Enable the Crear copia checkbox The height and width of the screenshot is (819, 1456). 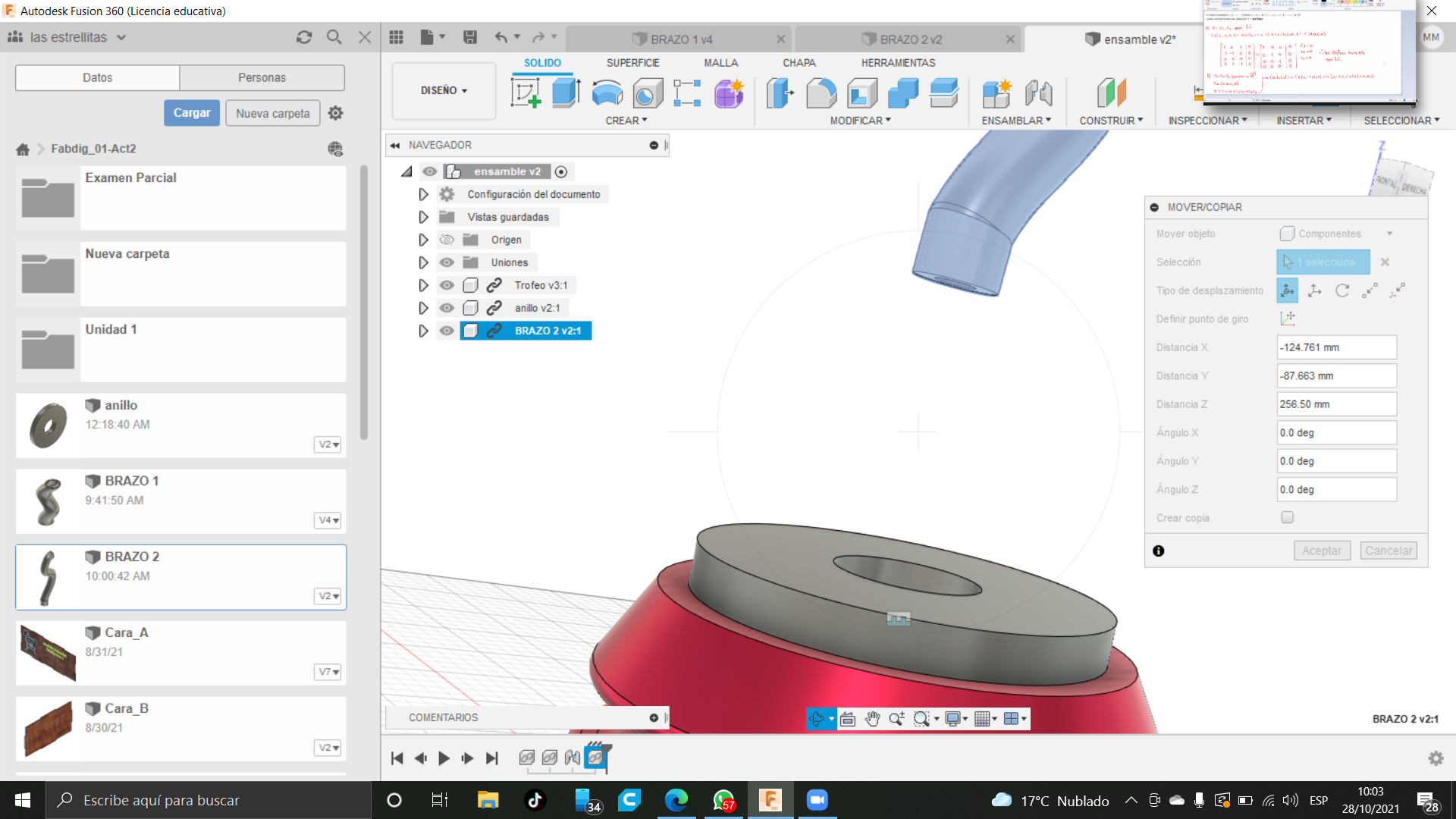click(1287, 517)
